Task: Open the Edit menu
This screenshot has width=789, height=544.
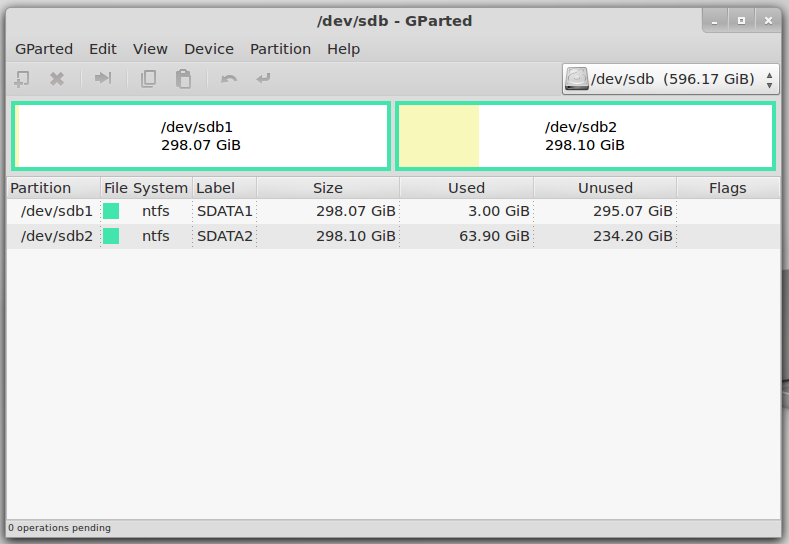Action: [x=102, y=49]
